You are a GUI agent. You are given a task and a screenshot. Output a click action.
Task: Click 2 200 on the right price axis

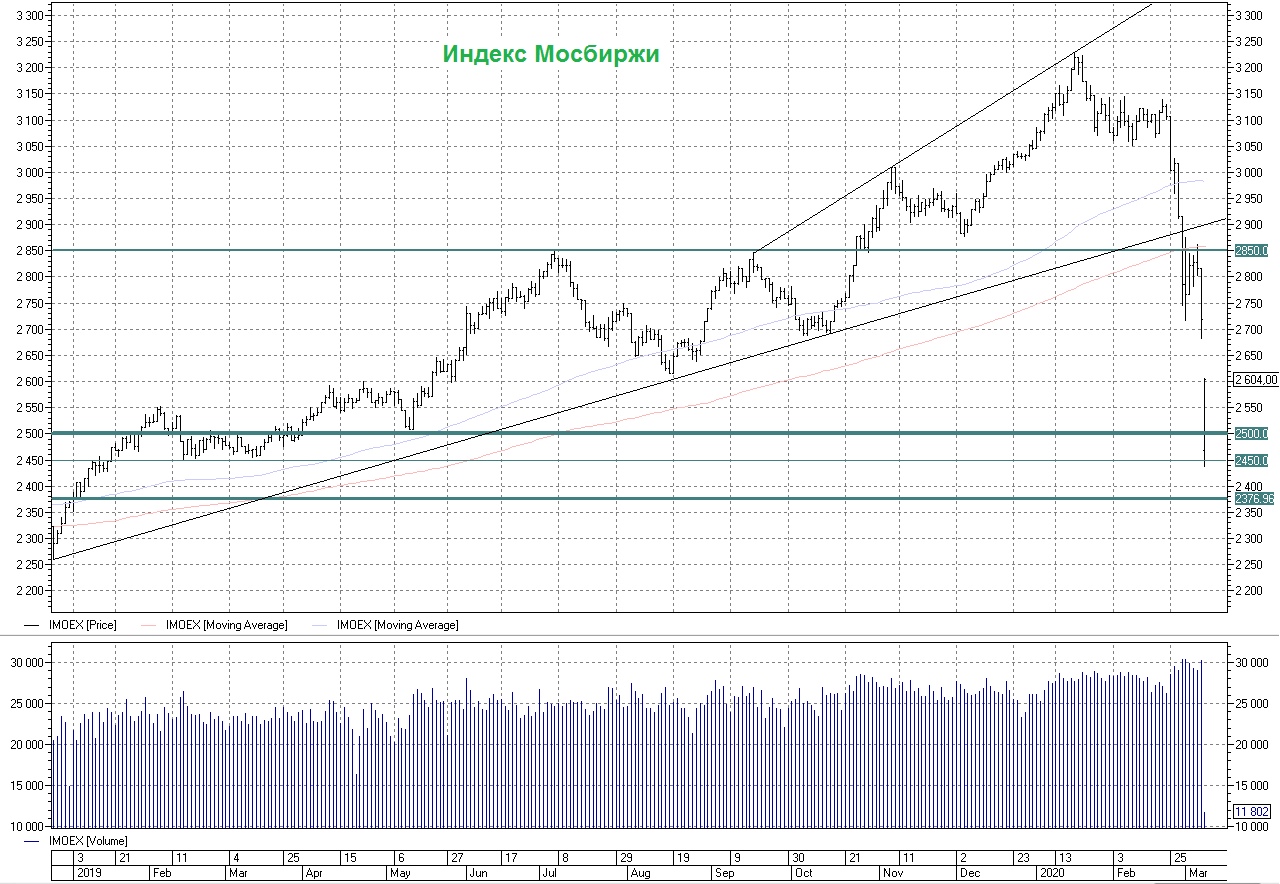(x=1250, y=590)
